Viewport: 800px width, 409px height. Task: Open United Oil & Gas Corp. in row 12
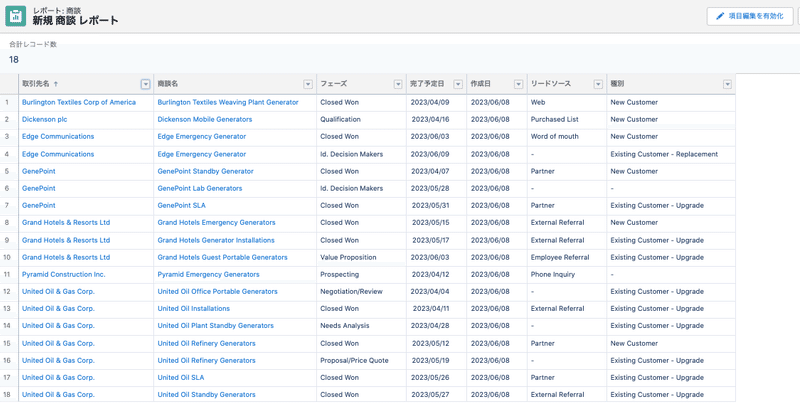58,292
